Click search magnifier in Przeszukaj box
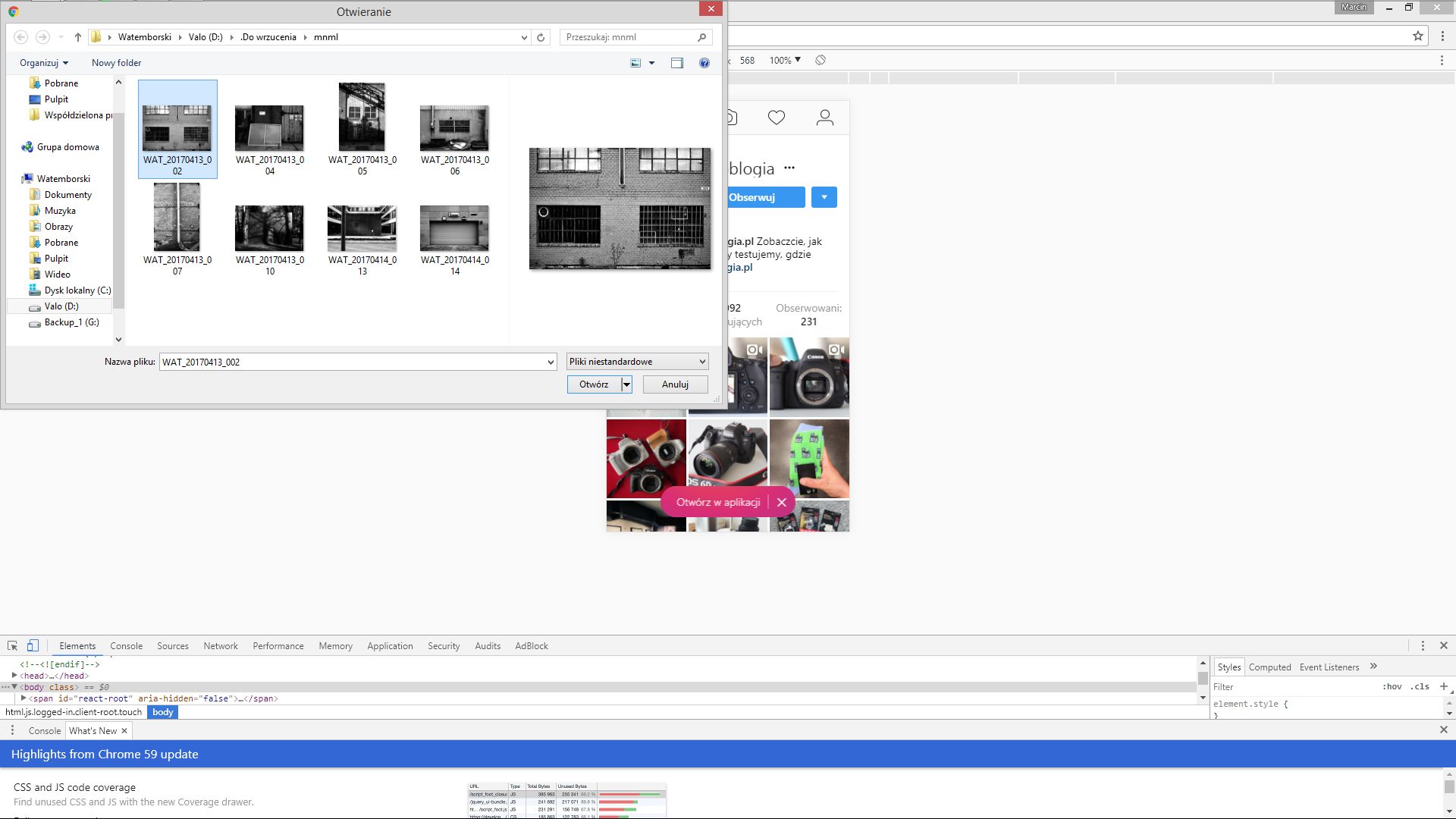The image size is (1456, 819). pos(701,37)
